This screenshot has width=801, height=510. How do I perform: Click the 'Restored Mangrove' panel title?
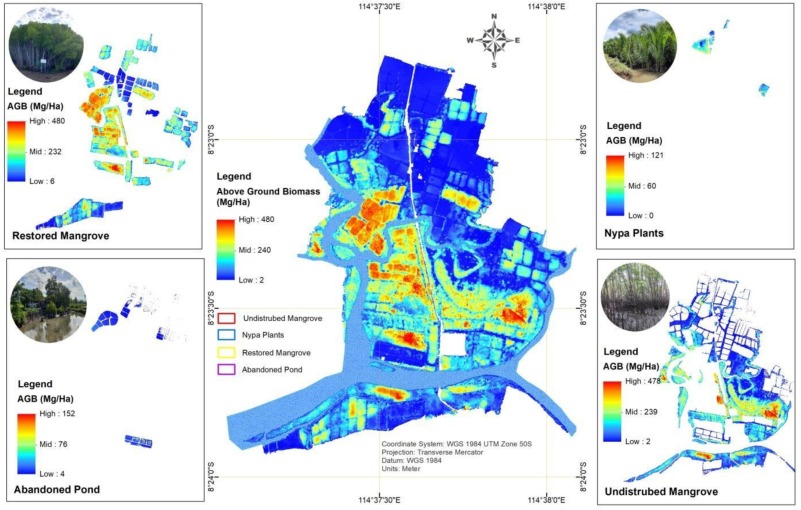(x=62, y=237)
